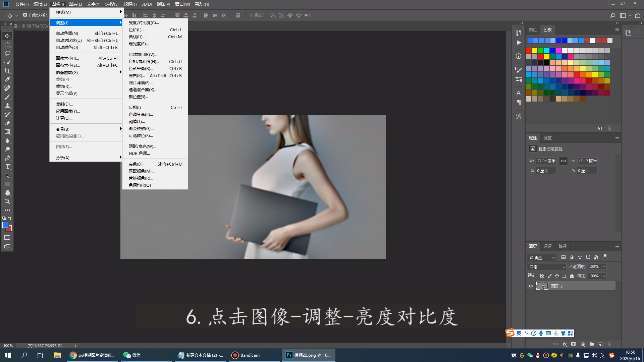Open File Explorer from taskbar
Image resolution: width=644 pixels, height=362 pixels.
[x=57, y=355]
